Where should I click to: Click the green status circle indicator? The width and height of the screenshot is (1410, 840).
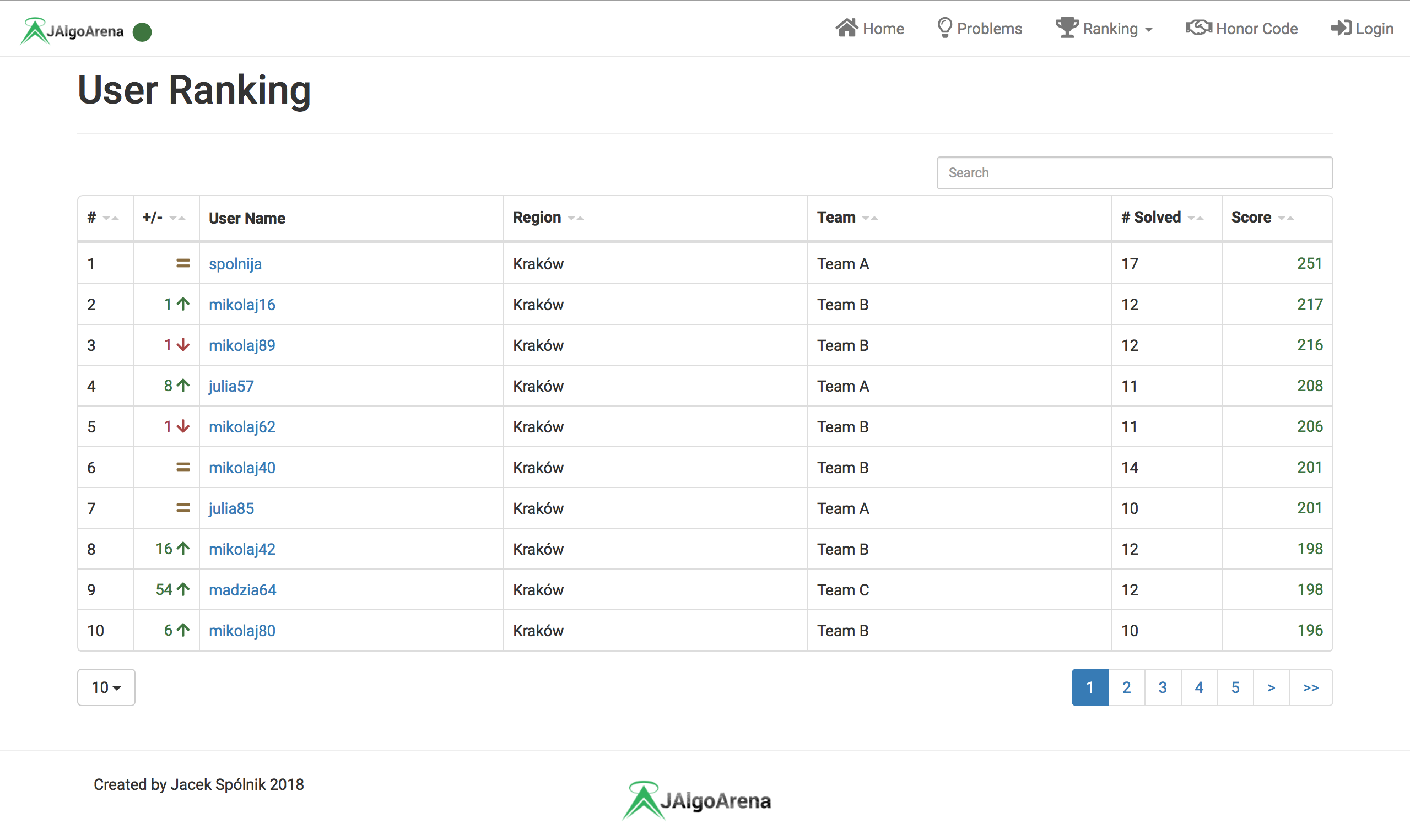tap(142, 32)
